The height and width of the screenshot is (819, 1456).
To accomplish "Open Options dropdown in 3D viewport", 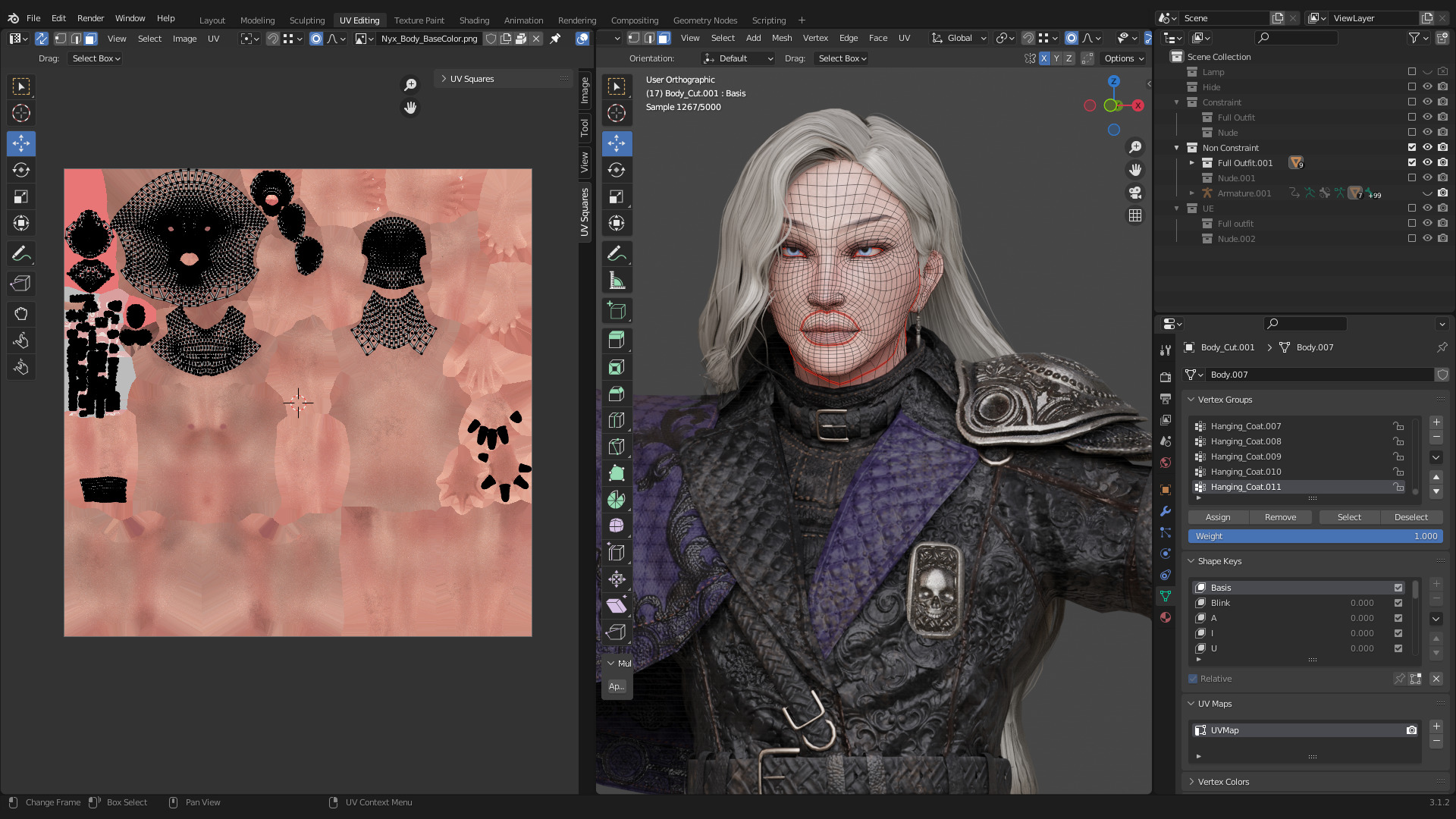I will (x=1124, y=58).
